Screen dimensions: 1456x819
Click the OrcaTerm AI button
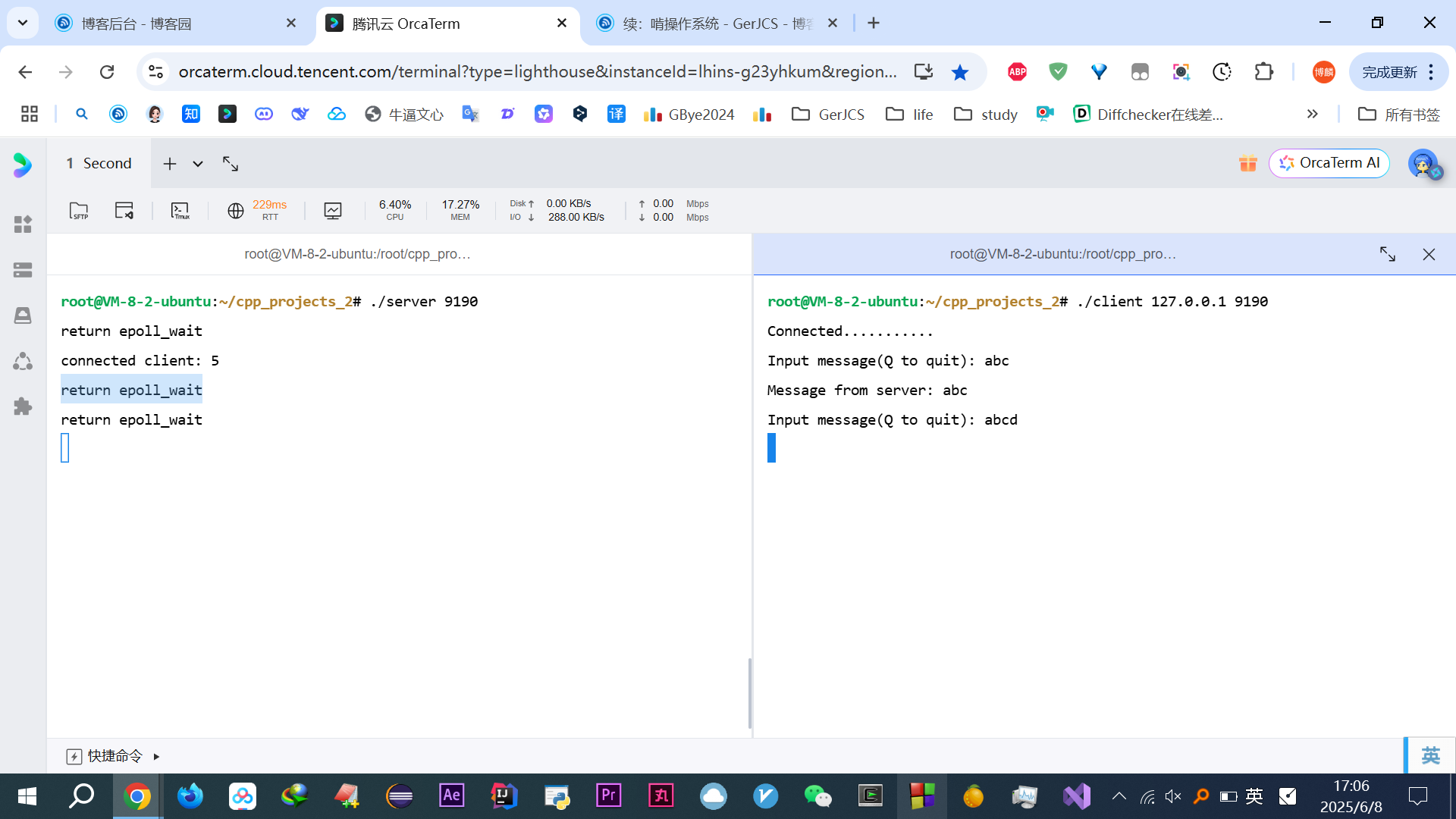(x=1329, y=163)
